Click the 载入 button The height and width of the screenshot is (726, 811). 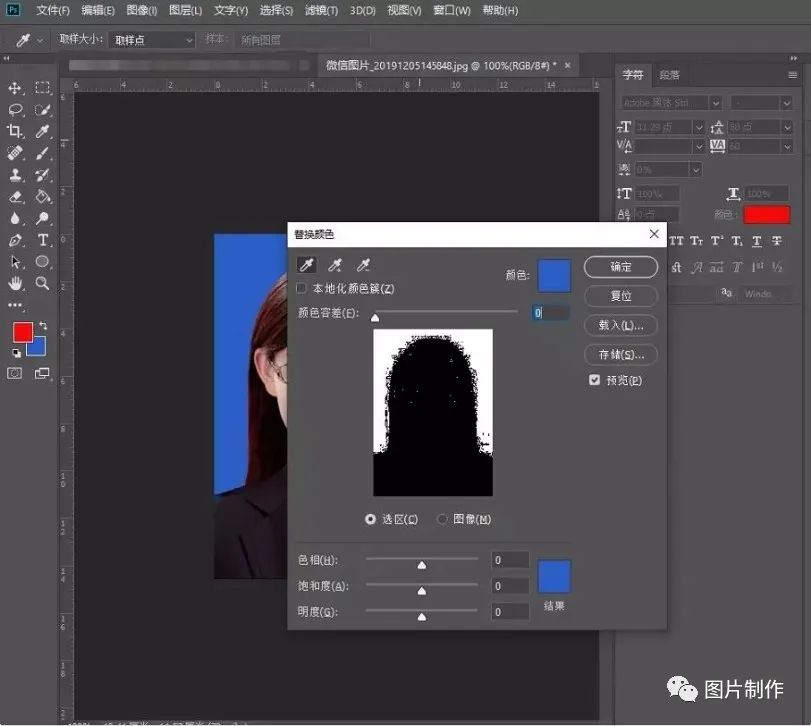[620, 325]
